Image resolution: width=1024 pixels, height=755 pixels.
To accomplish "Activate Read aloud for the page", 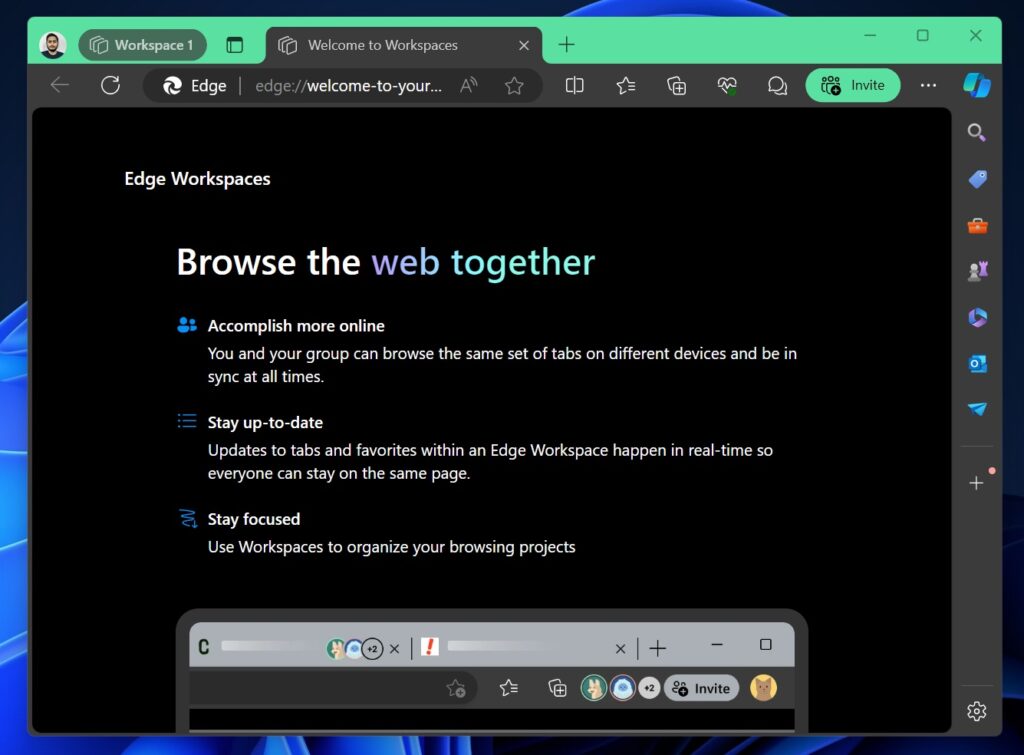I will pos(467,85).
